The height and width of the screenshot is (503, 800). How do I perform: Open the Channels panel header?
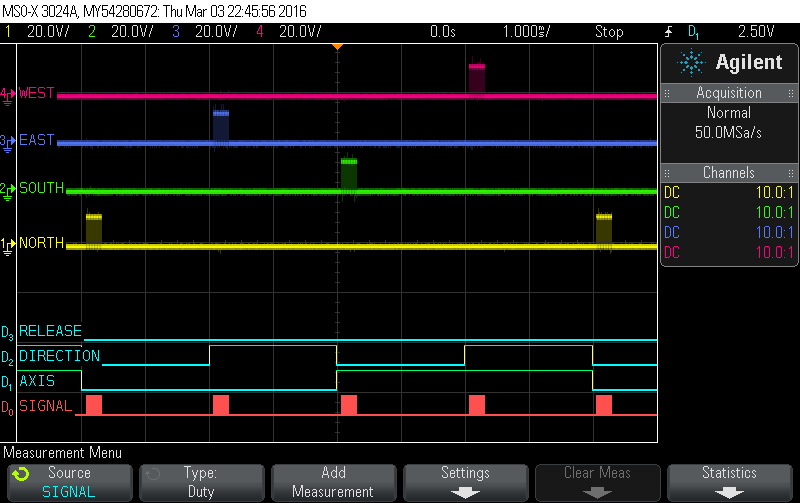[x=728, y=173]
